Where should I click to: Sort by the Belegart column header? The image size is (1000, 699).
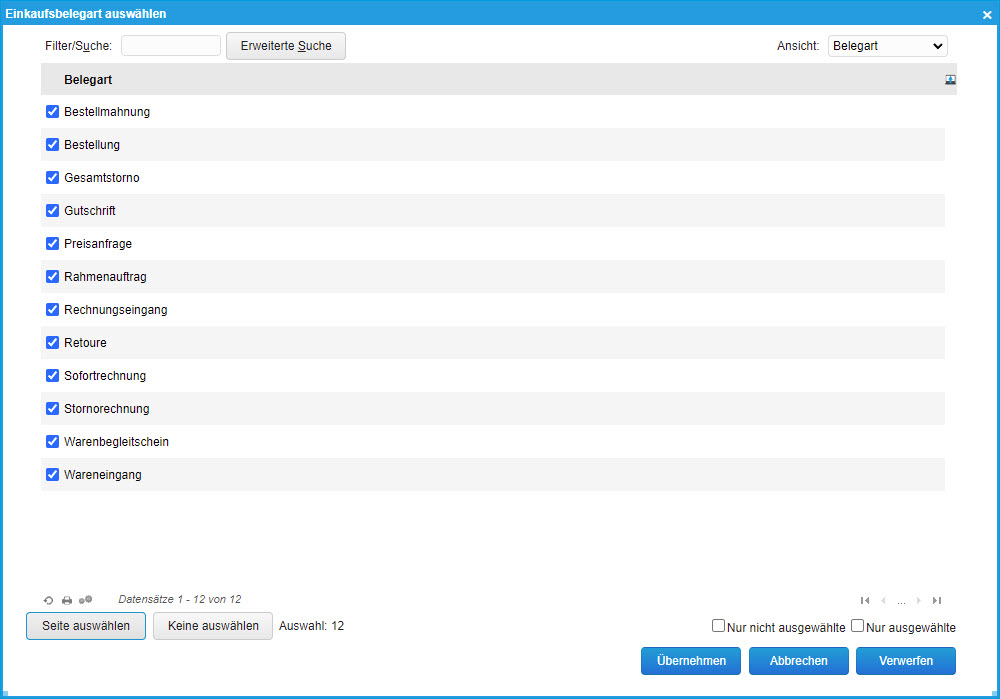tap(87, 79)
